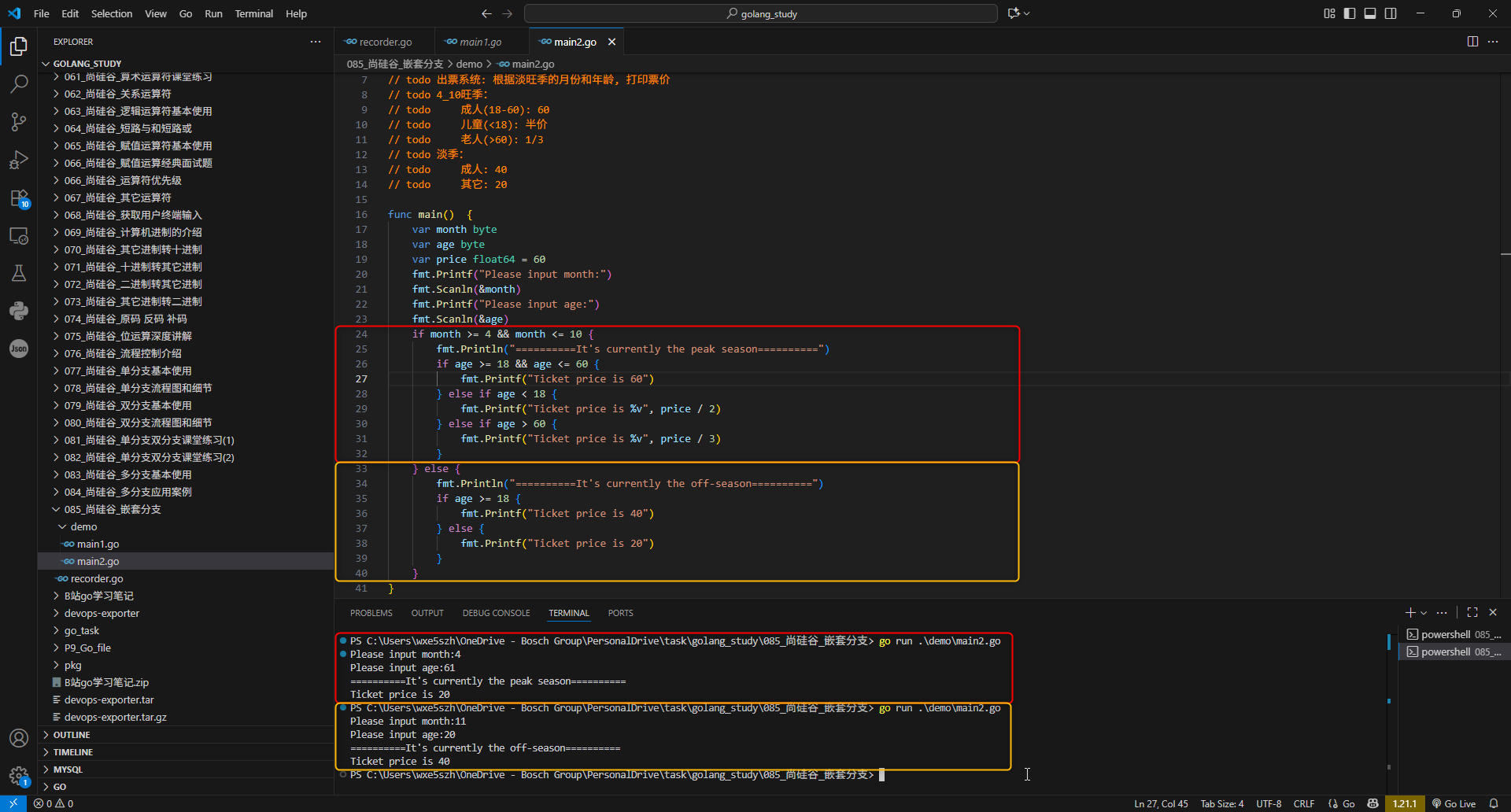Viewport: 1511px width, 812px height.
Task: Click the golang_study command center search box
Action: pos(760,13)
